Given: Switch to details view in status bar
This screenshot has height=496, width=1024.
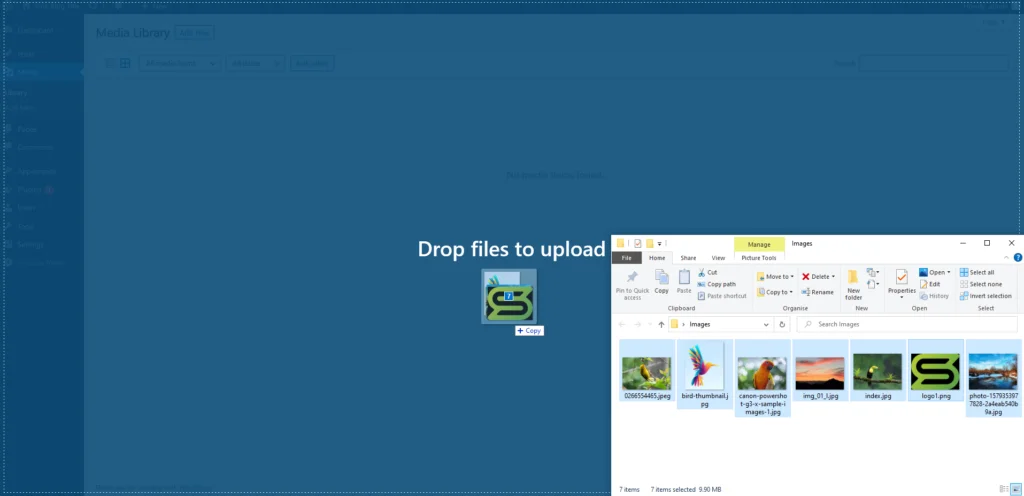Looking at the screenshot, I should 1004,490.
